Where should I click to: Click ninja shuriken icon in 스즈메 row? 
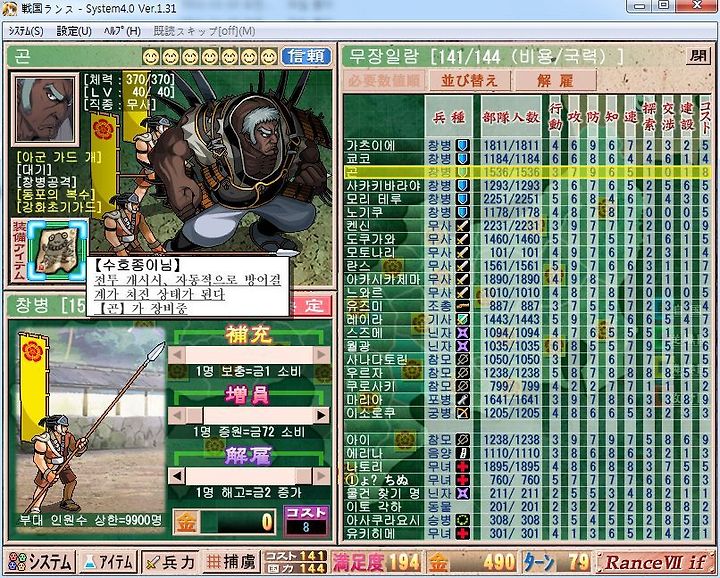click(x=462, y=332)
